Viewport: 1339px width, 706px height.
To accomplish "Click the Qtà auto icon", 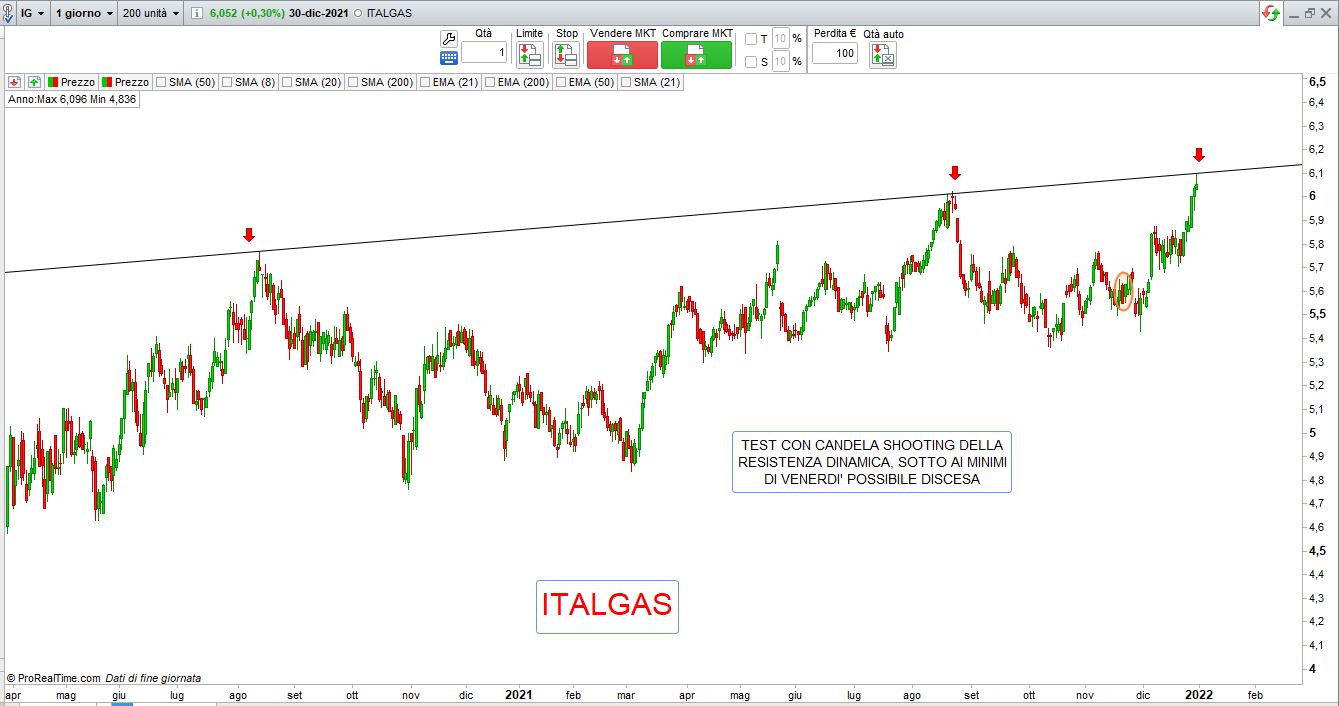I will click(x=883, y=55).
